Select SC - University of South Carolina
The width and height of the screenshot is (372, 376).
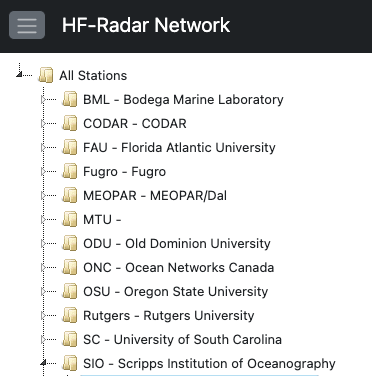182,339
